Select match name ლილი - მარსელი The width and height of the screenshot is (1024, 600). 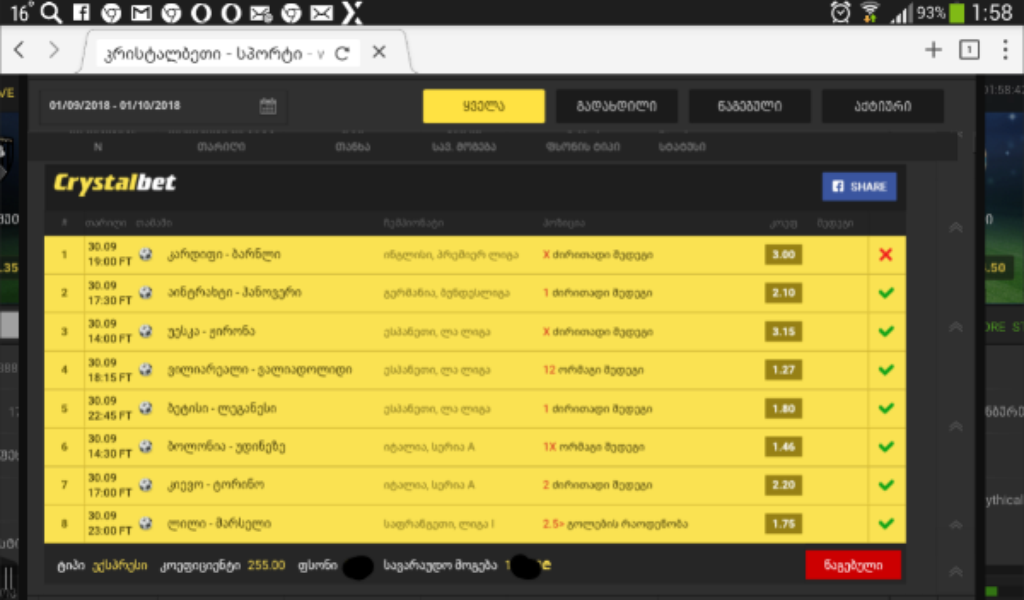click(x=219, y=524)
